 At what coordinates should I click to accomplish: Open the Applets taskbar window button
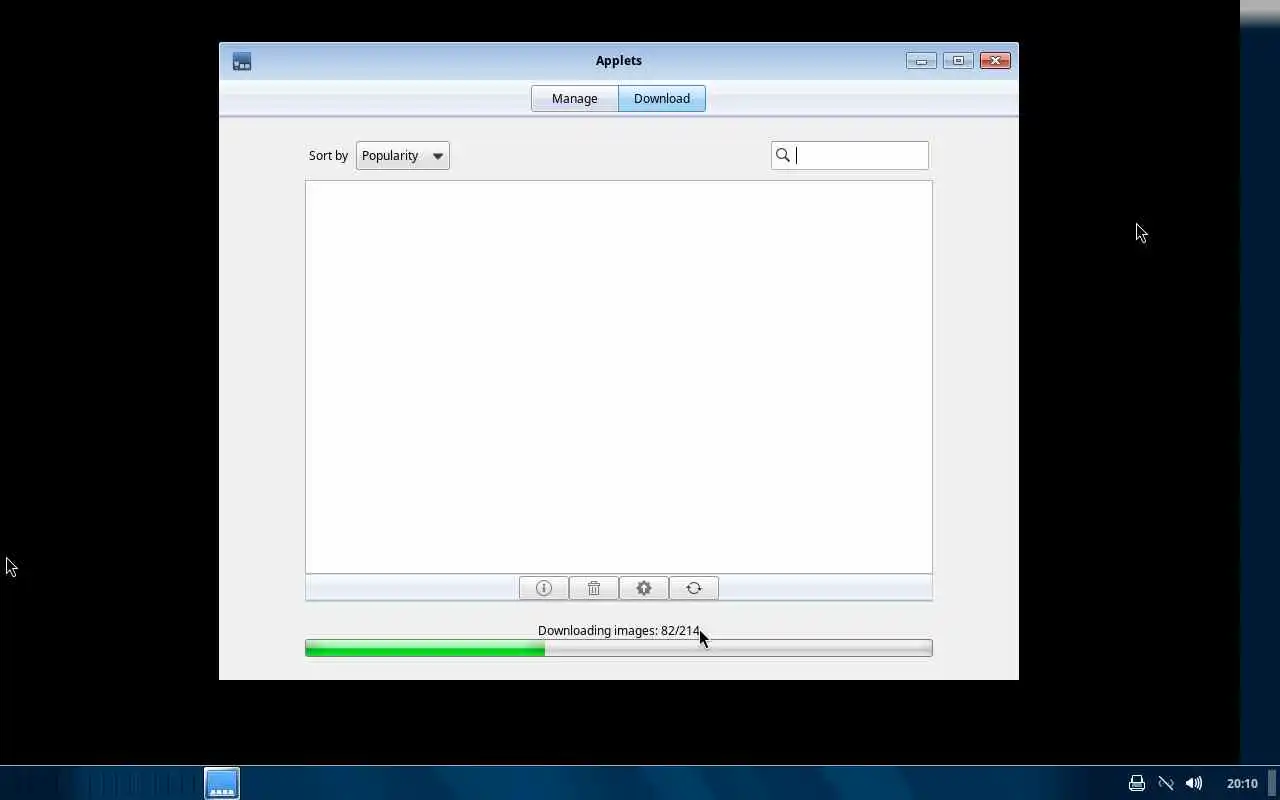[x=222, y=783]
